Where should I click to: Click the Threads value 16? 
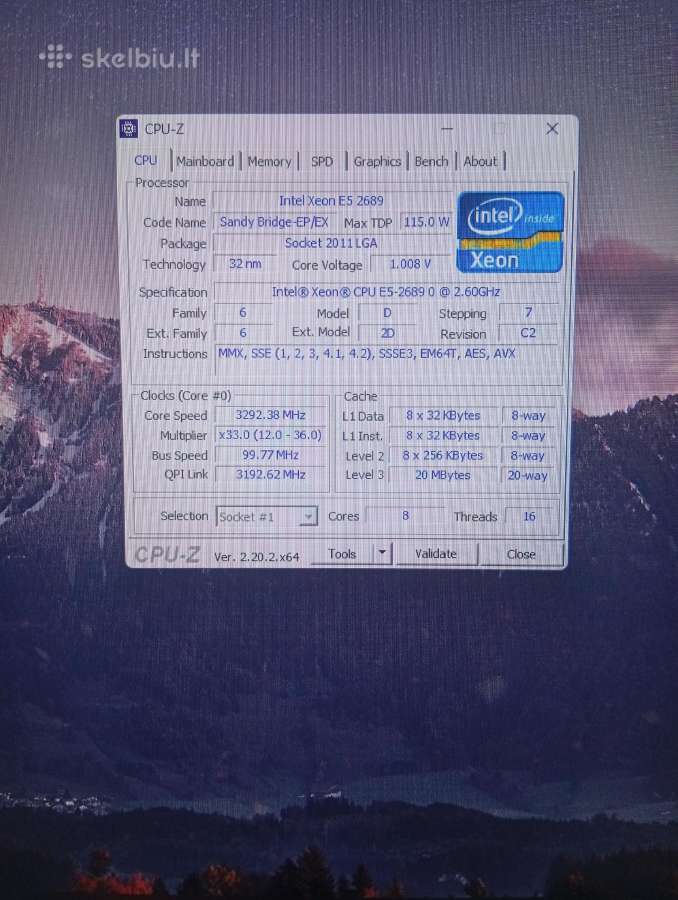click(x=529, y=517)
